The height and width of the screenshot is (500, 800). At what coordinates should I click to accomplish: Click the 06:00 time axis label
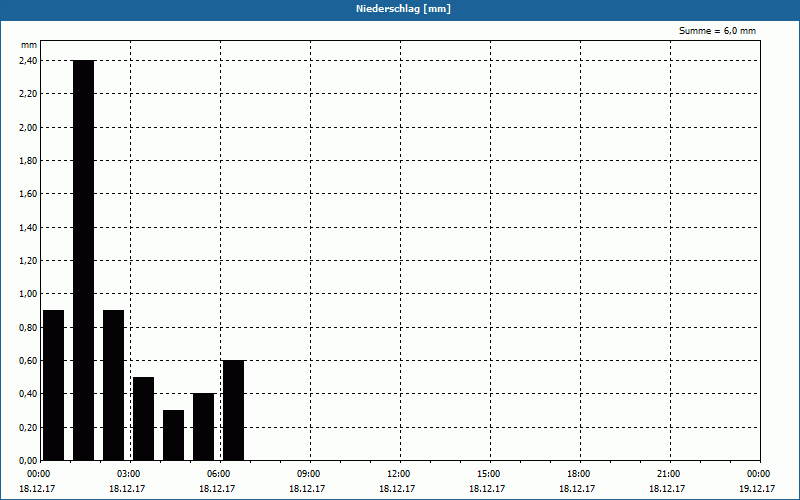(219, 474)
